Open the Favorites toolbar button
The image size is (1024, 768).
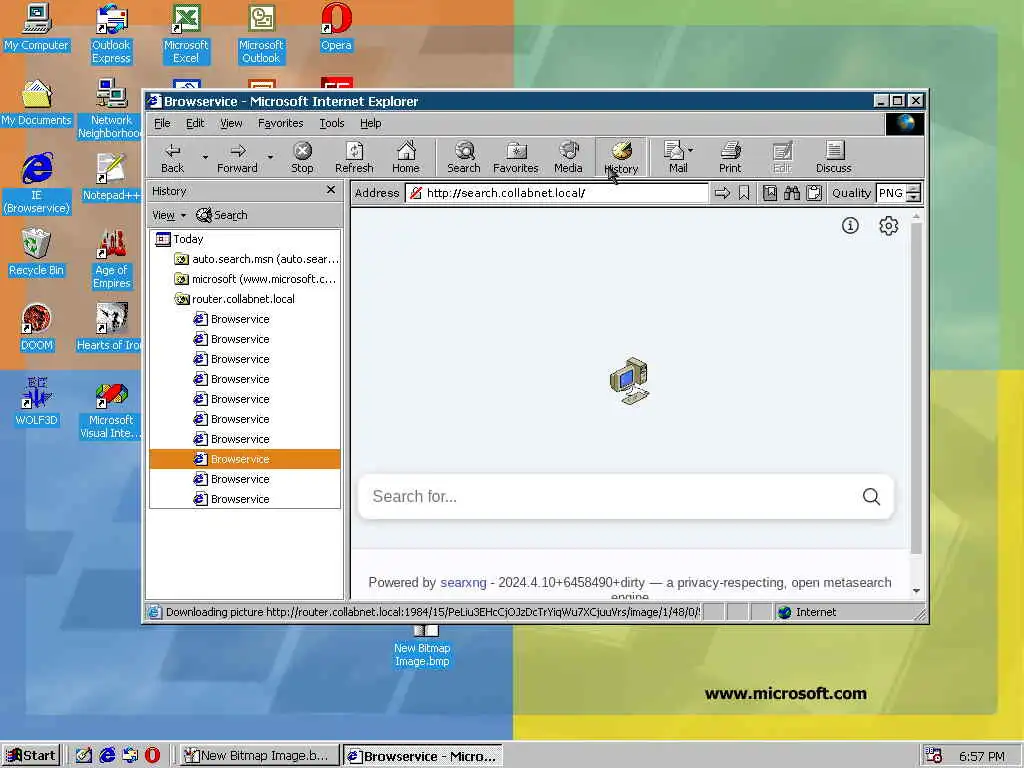point(515,157)
